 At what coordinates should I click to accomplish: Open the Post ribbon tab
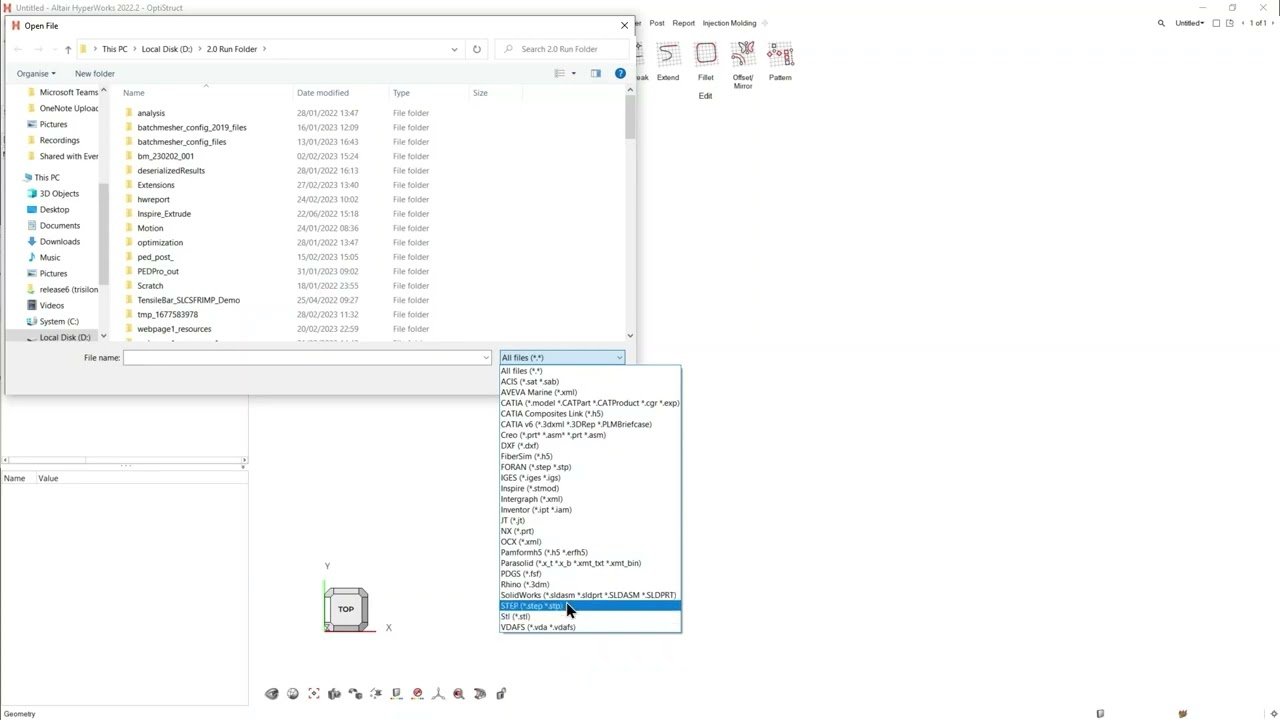click(x=657, y=23)
